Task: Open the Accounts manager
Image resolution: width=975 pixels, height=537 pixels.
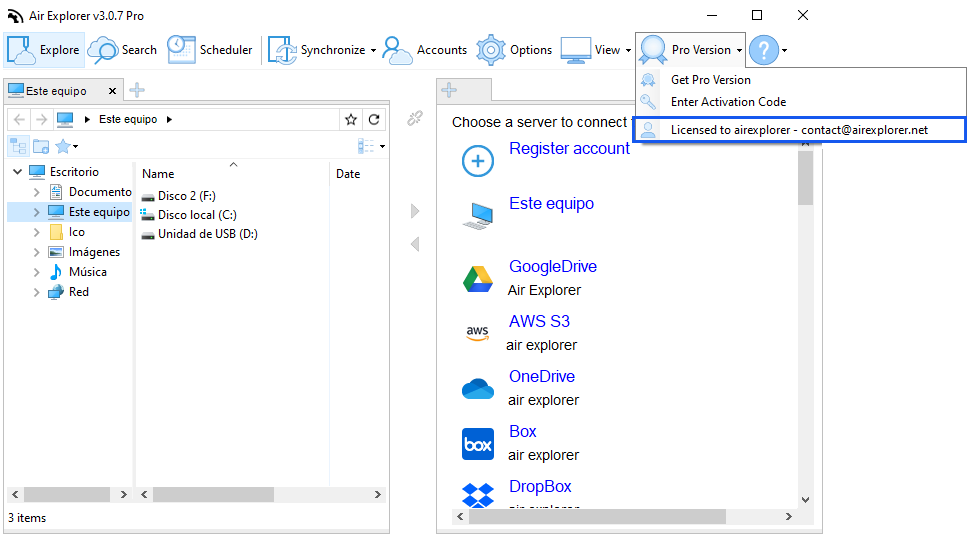Action: tap(425, 50)
